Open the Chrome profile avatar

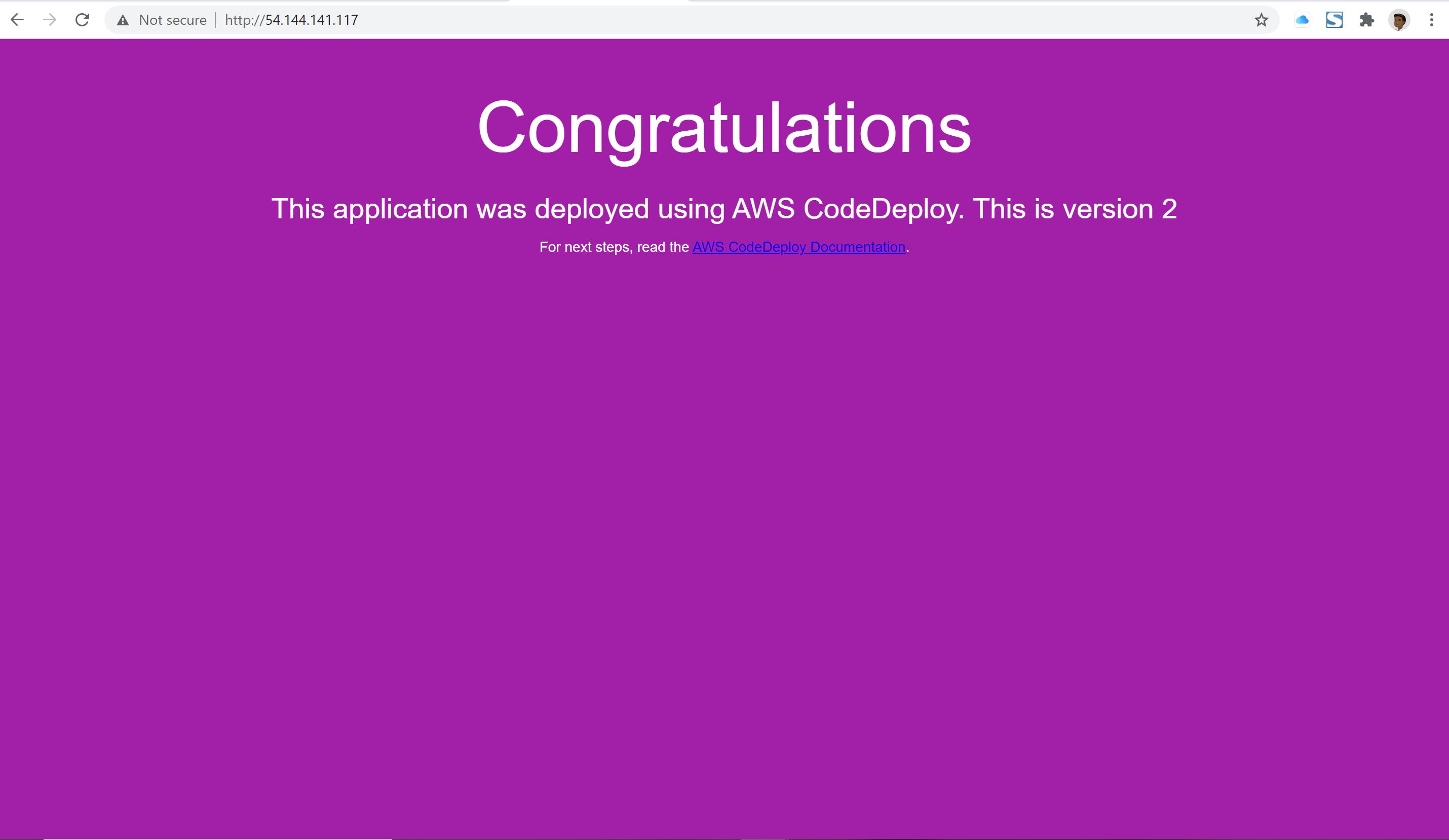(1399, 20)
